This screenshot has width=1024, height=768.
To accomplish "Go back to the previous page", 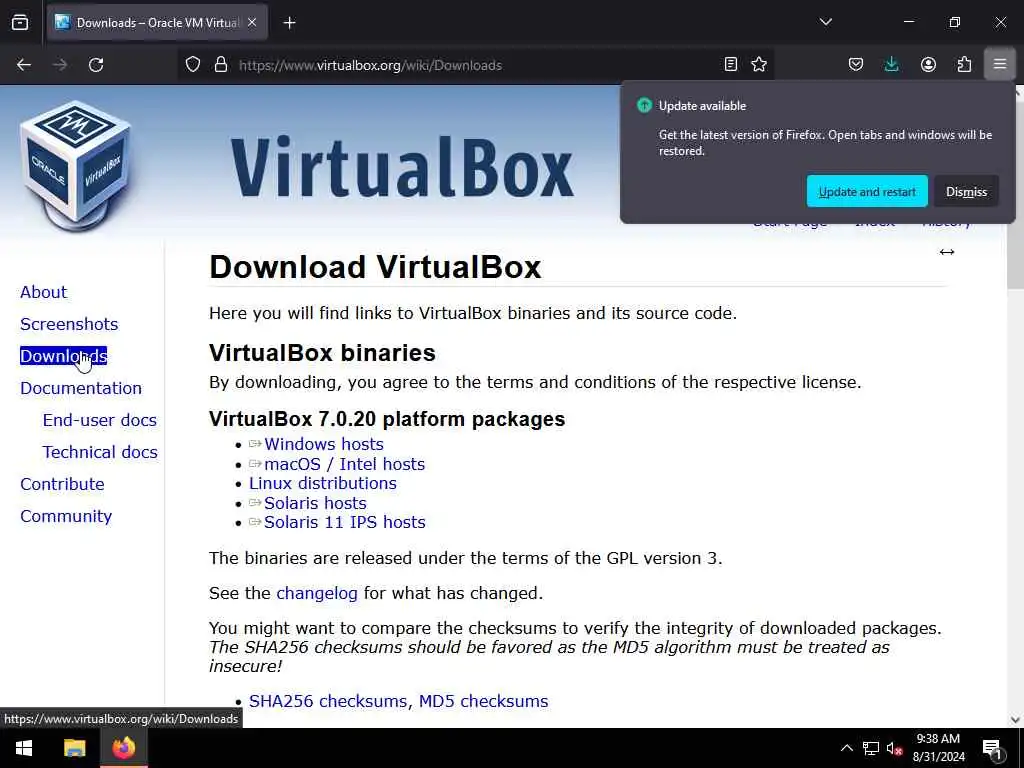I will tap(24, 65).
